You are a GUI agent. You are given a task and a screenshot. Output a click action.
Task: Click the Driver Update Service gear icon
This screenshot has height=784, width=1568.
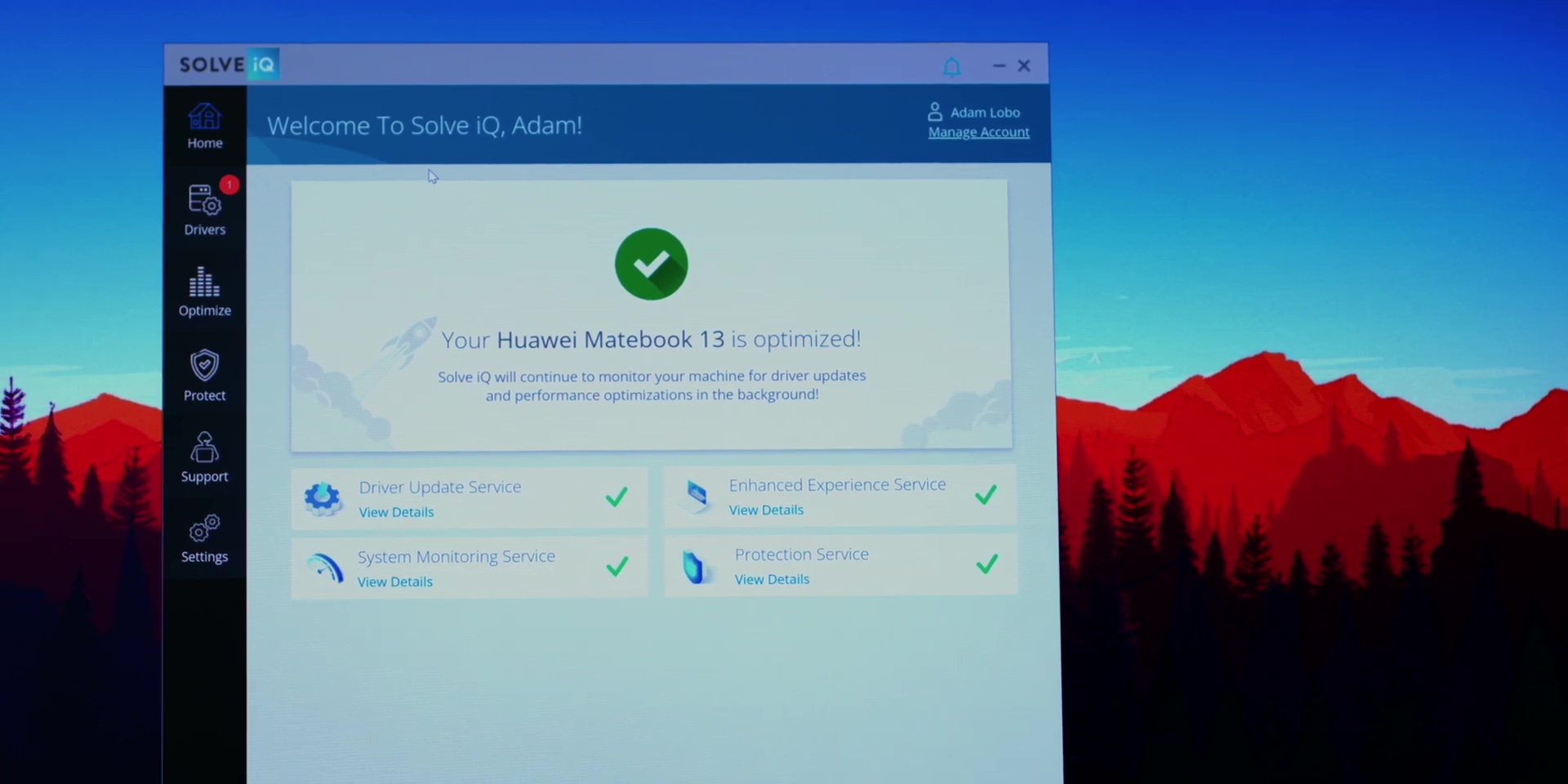click(x=323, y=497)
